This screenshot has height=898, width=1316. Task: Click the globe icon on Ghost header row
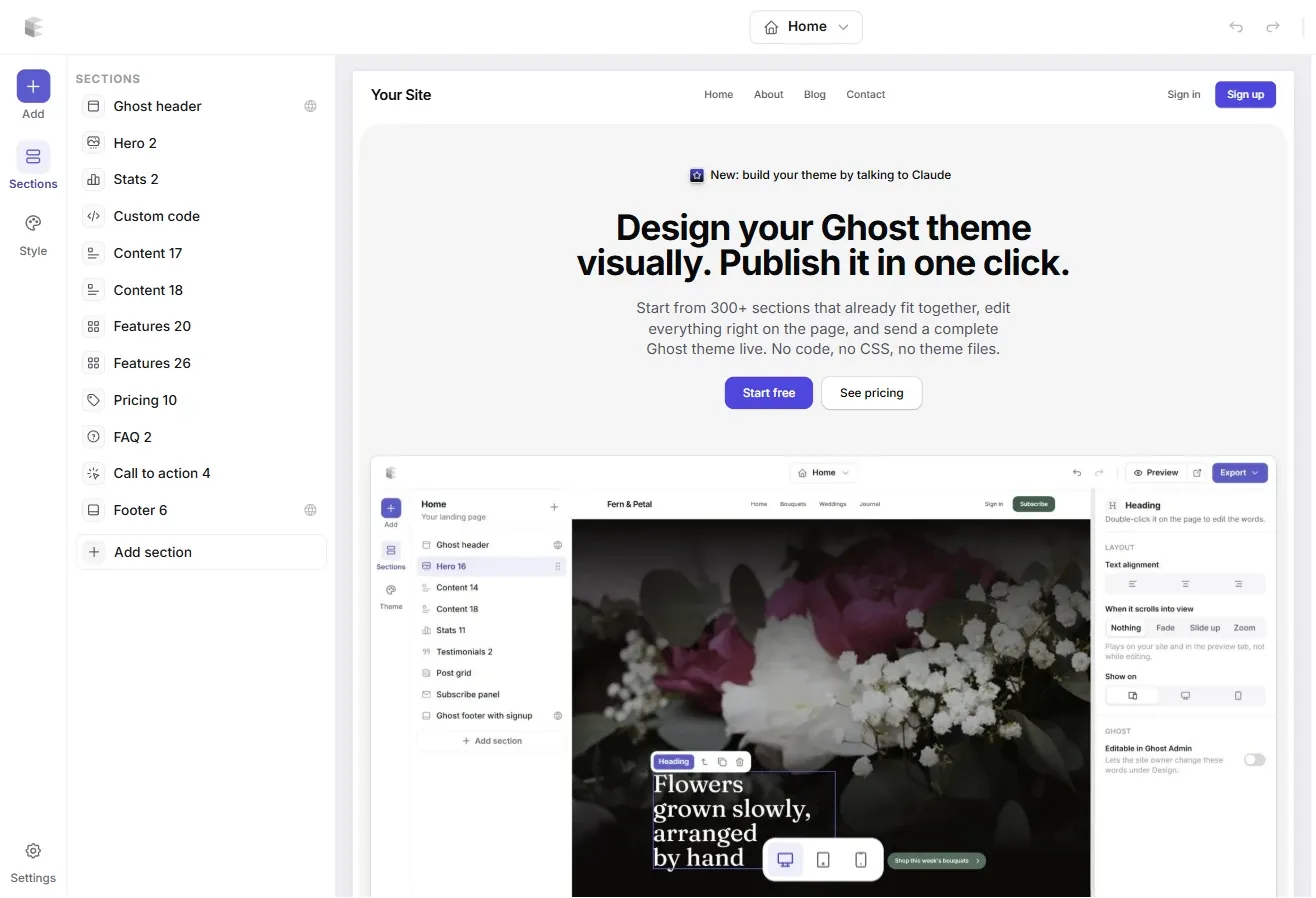tap(311, 106)
